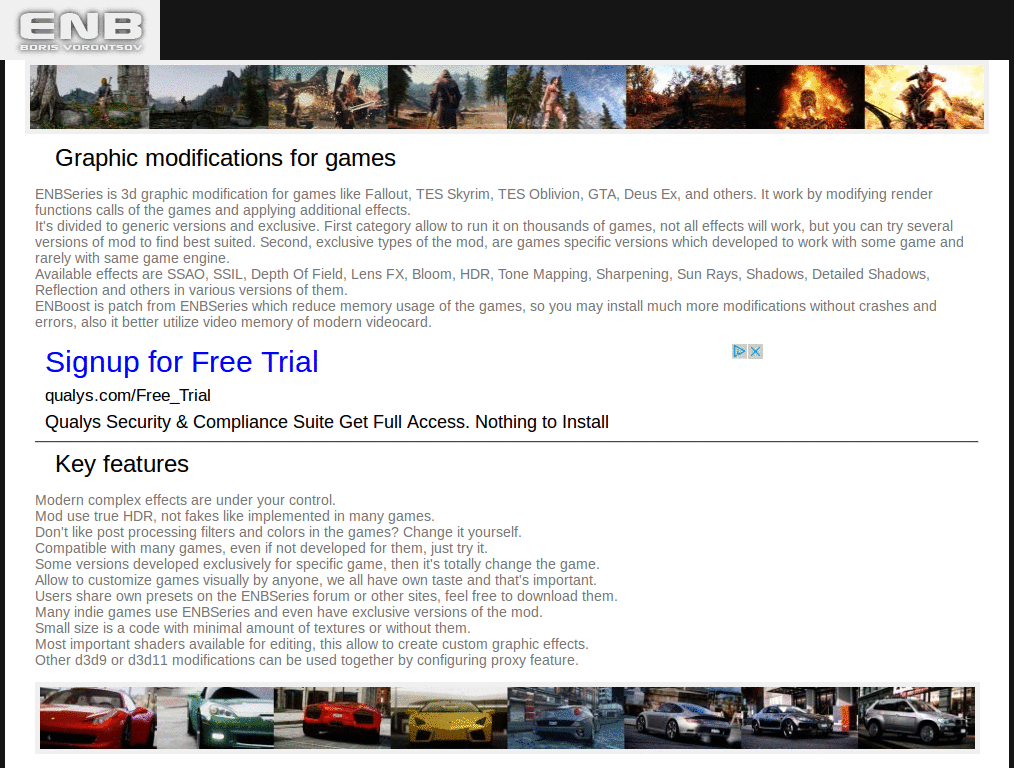Open the silver BMW coupe thumbnail
The height and width of the screenshot is (768, 1024).
799,718
